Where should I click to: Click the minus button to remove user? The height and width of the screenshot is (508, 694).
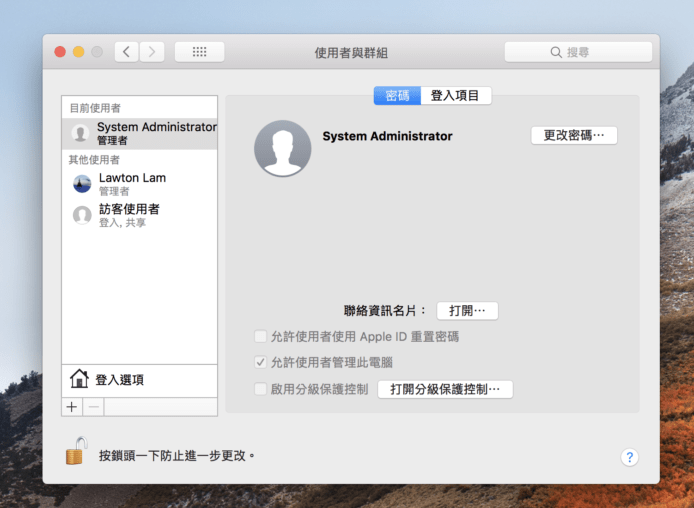coord(93,407)
